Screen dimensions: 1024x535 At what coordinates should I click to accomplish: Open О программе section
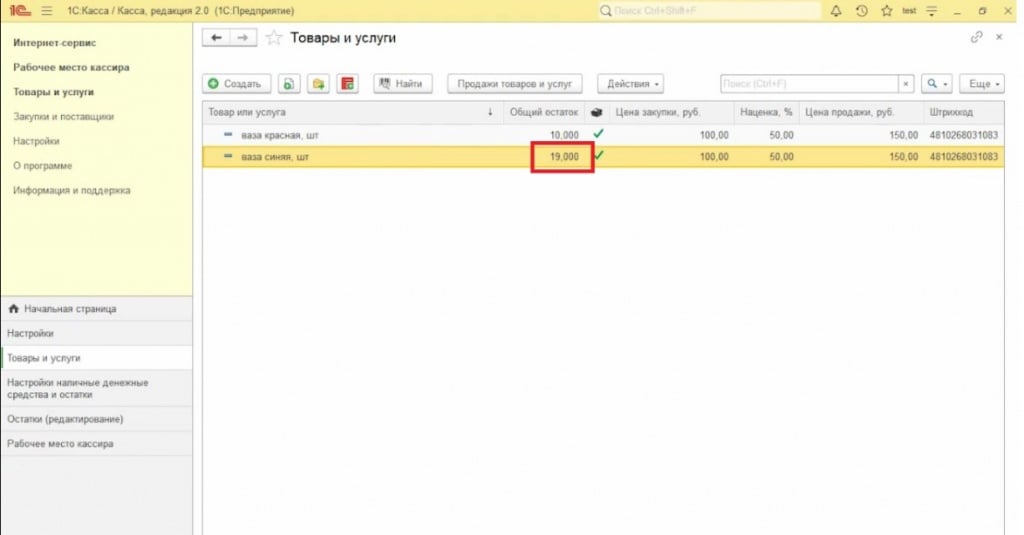coord(42,166)
